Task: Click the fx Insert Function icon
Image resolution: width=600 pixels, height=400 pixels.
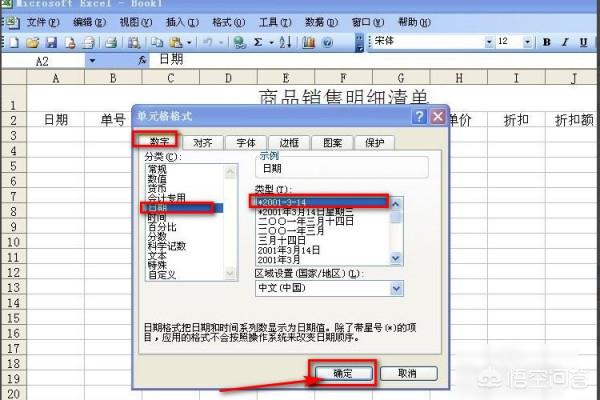Action: (142, 60)
